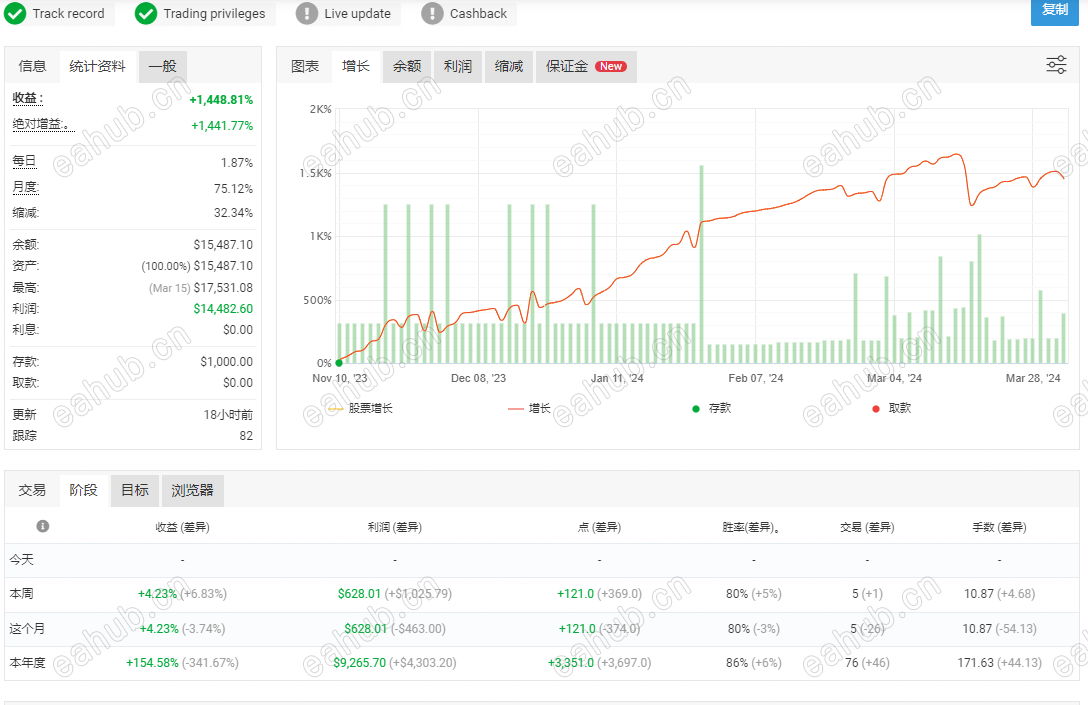Click the info icon in periods table
Viewport: 1088px width, 705px height.
(x=43, y=526)
